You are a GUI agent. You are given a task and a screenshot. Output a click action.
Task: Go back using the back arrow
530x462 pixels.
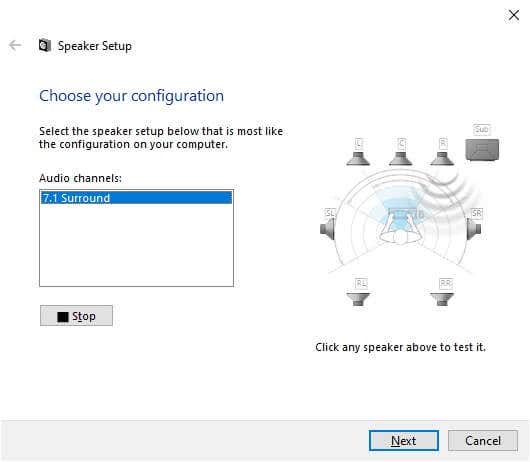(15, 45)
